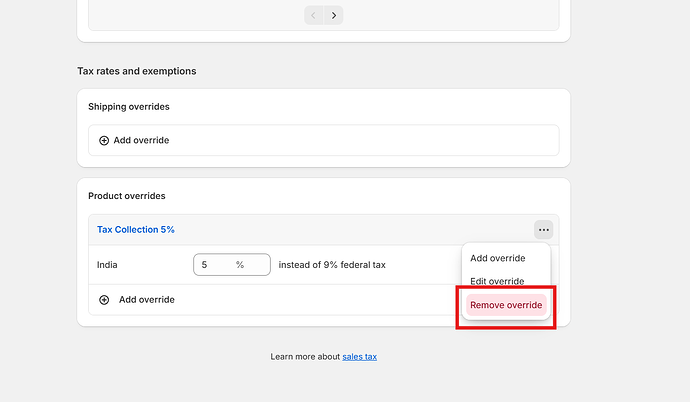The image size is (690, 402).
Task: Click the "Learn more about" text
Action: click(x=305, y=356)
